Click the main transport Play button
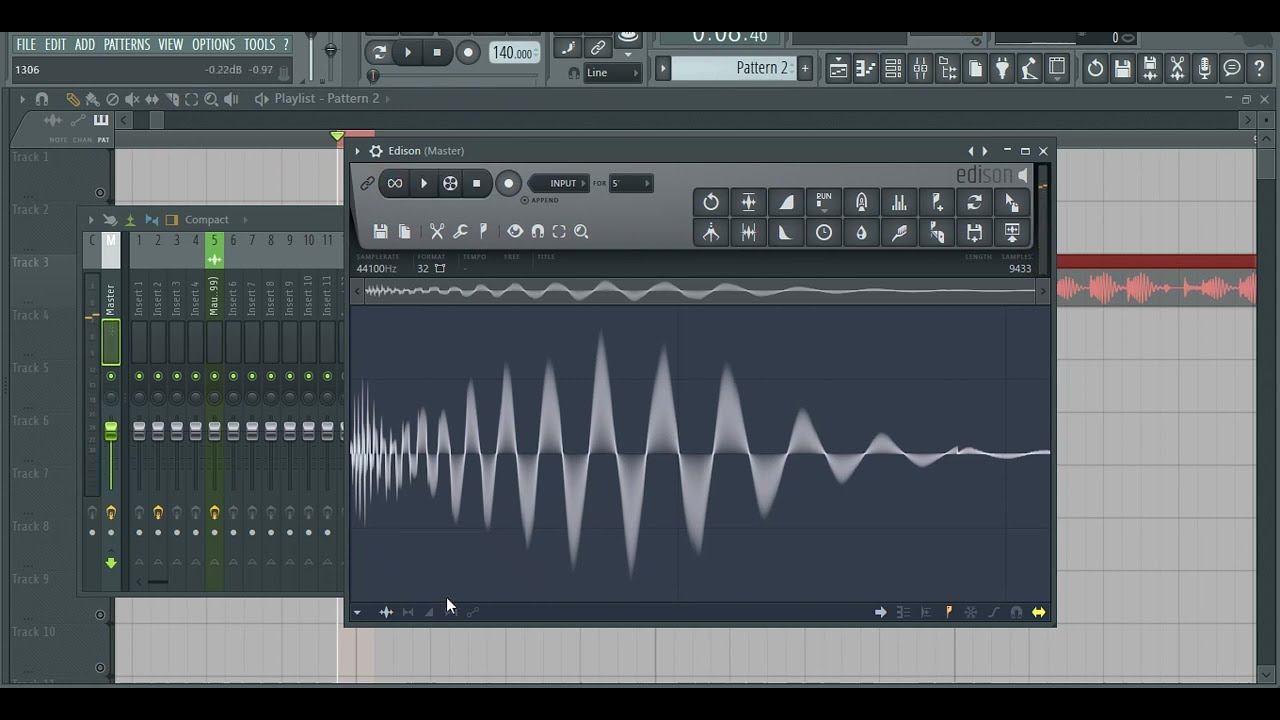Image resolution: width=1280 pixels, height=720 pixels. [x=408, y=53]
